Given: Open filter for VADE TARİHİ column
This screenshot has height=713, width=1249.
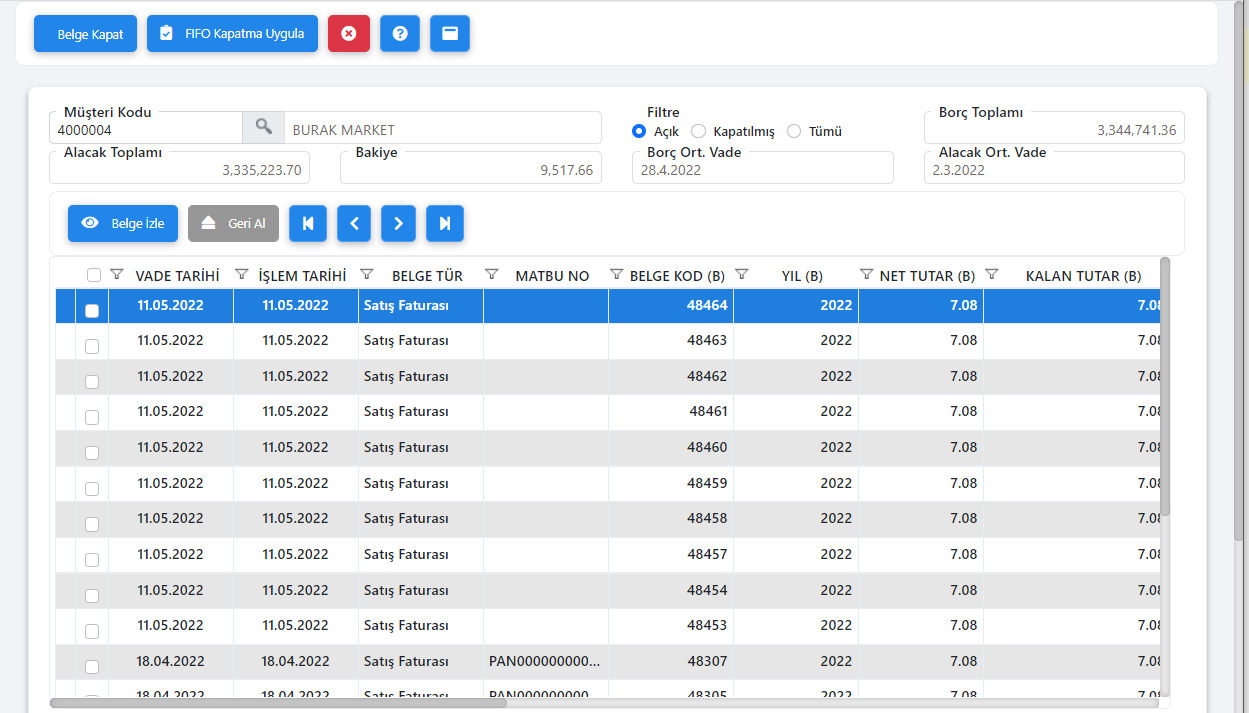Looking at the screenshot, I should coord(117,274).
